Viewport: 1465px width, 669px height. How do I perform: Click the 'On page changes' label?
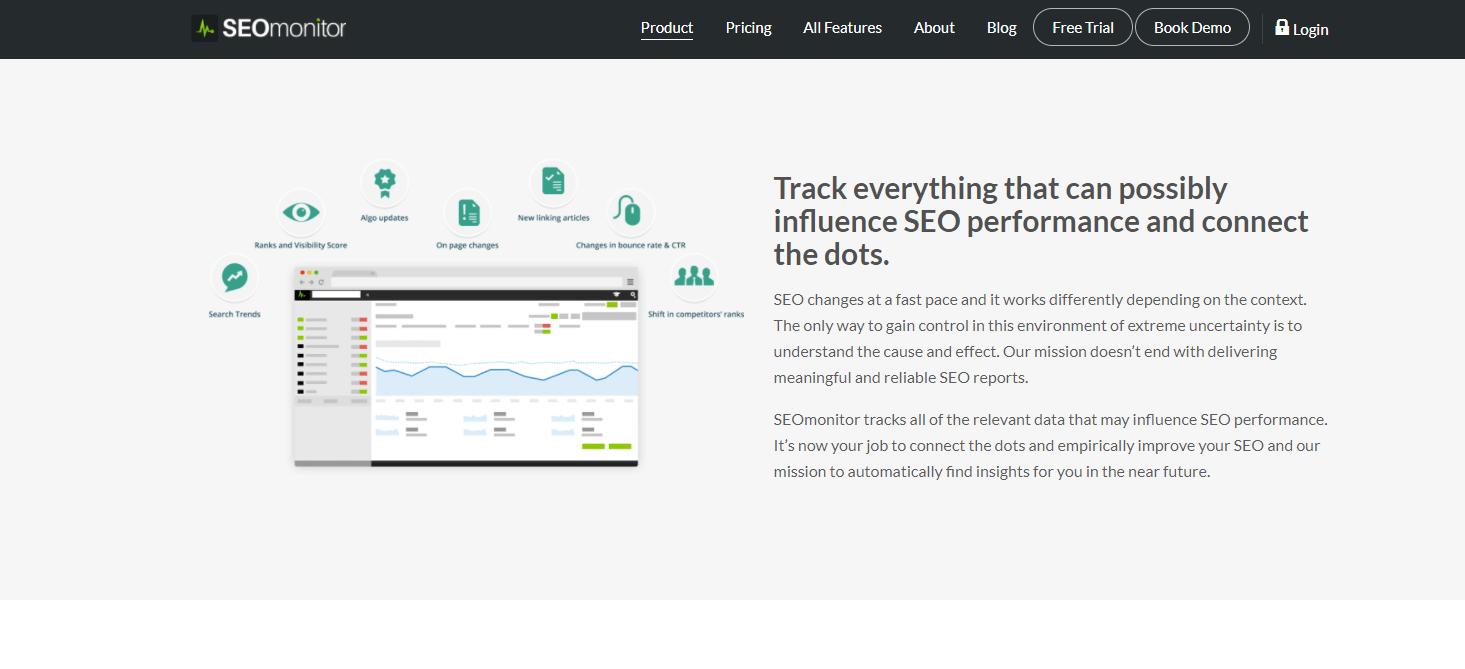coord(467,245)
